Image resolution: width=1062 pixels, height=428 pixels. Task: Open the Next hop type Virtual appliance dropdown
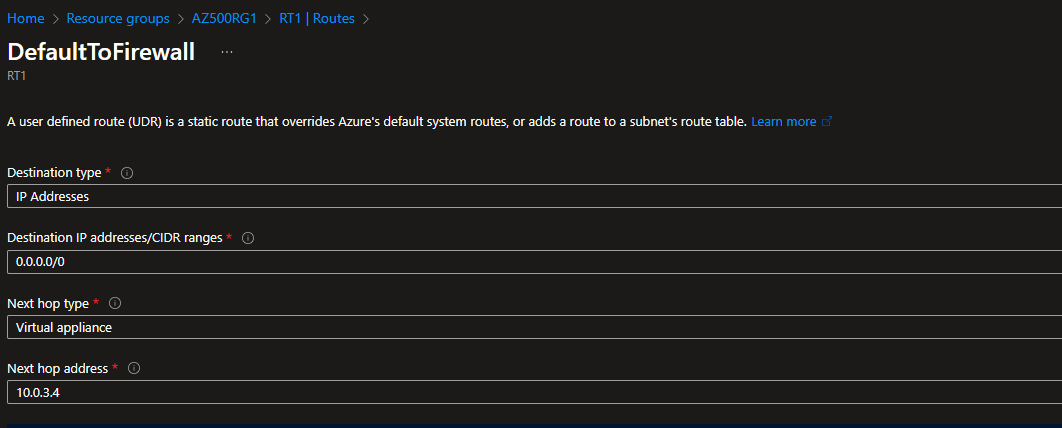coord(530,327)
